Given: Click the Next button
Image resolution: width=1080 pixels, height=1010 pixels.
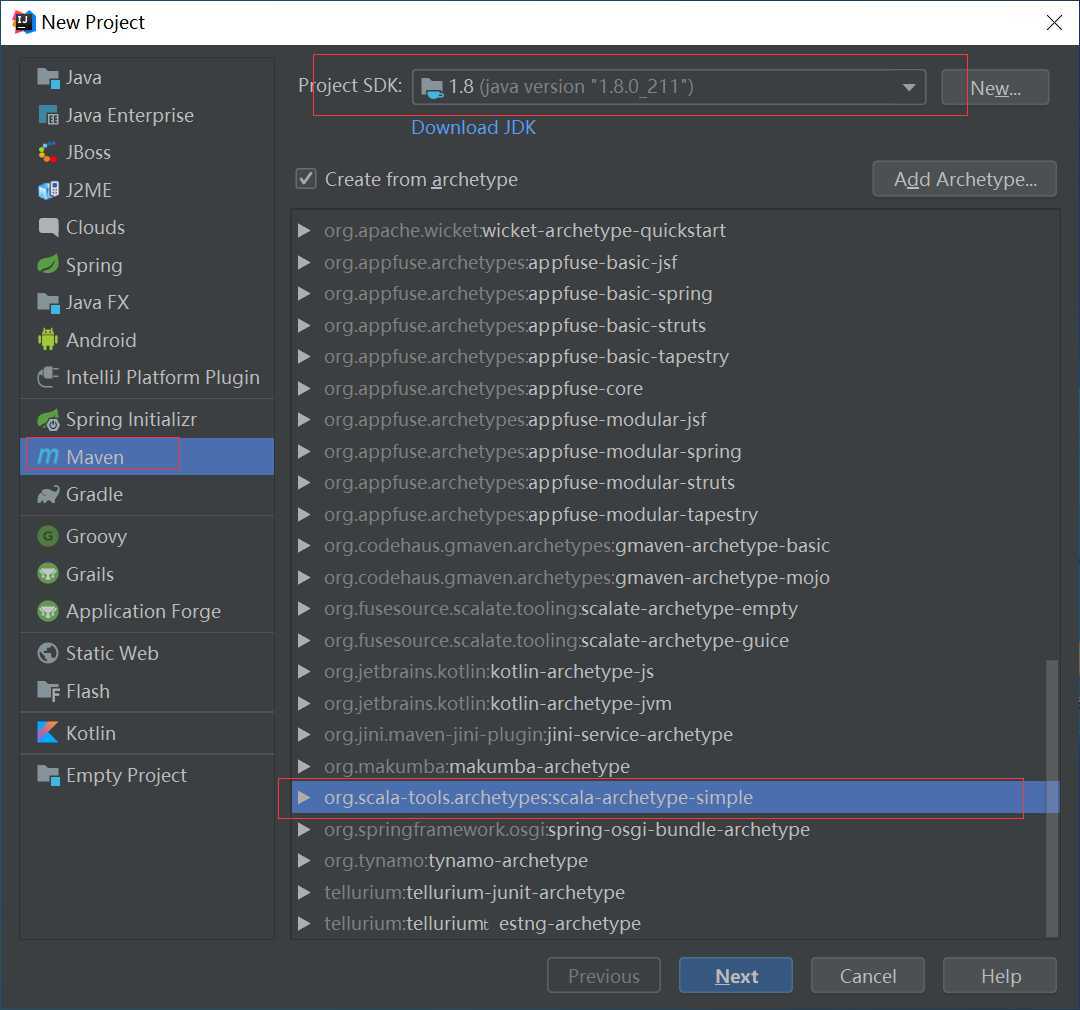Looking at the screenshot, I should click(736, 976).
